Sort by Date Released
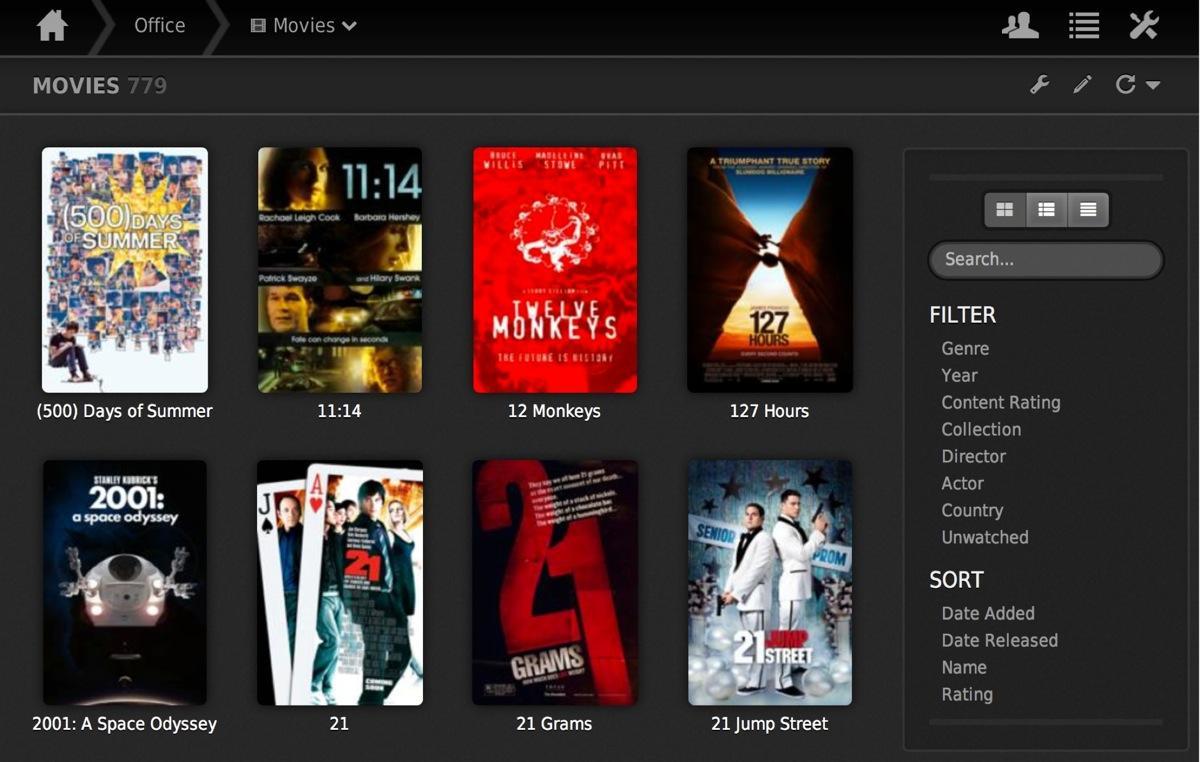The width and height of the screenshot is (1200, 762). pyautogui.click(x=999, y=641)
